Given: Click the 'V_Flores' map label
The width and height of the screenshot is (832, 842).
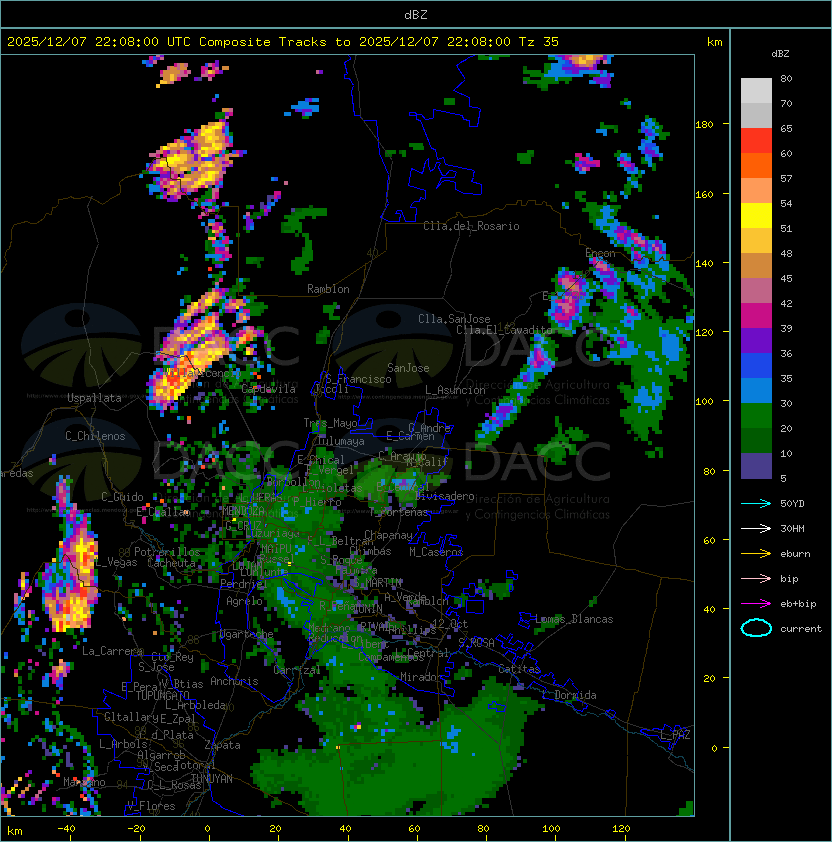Looking at the screenshot, I should (151, 806).
